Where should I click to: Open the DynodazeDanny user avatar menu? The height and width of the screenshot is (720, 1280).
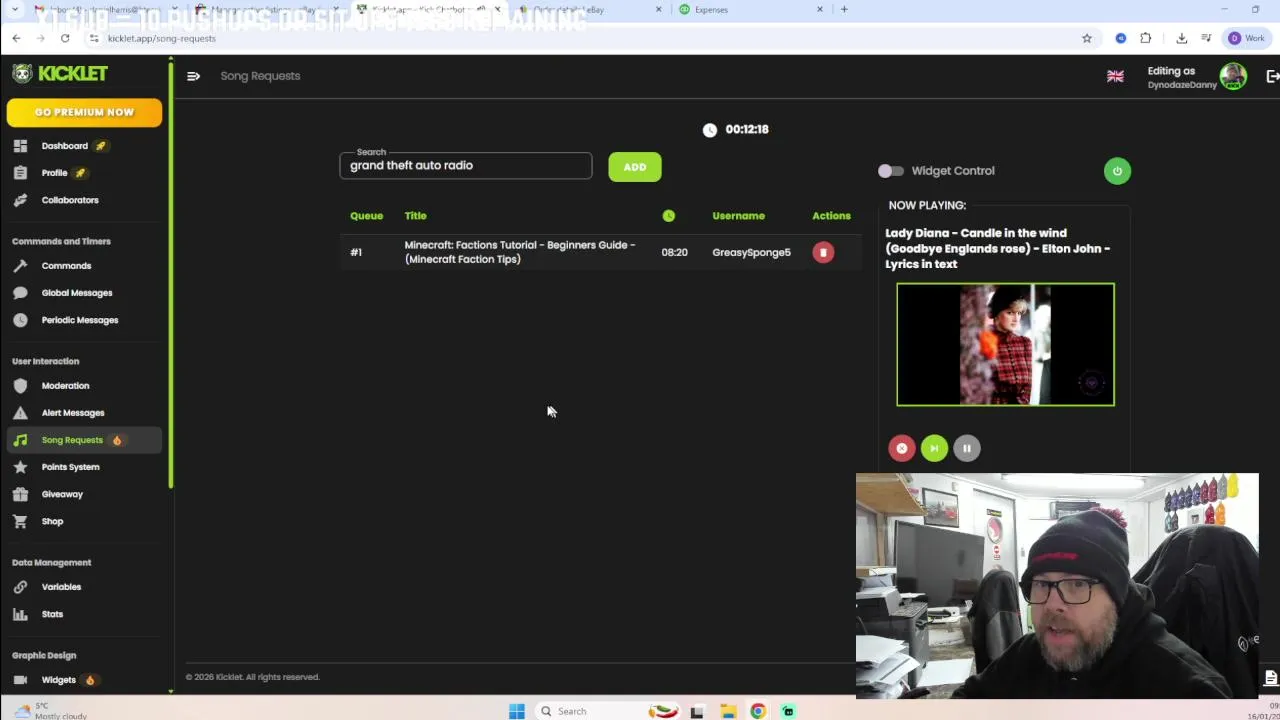click(1233, 76)
